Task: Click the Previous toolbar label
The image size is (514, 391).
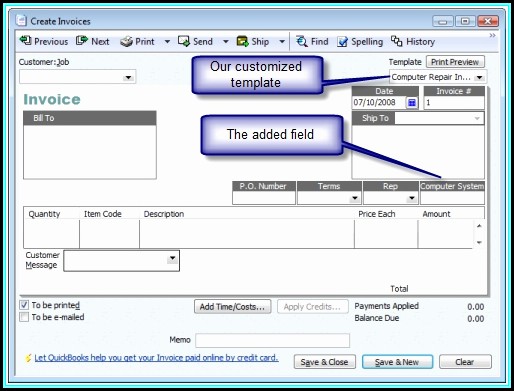Action: coord(51,42)
